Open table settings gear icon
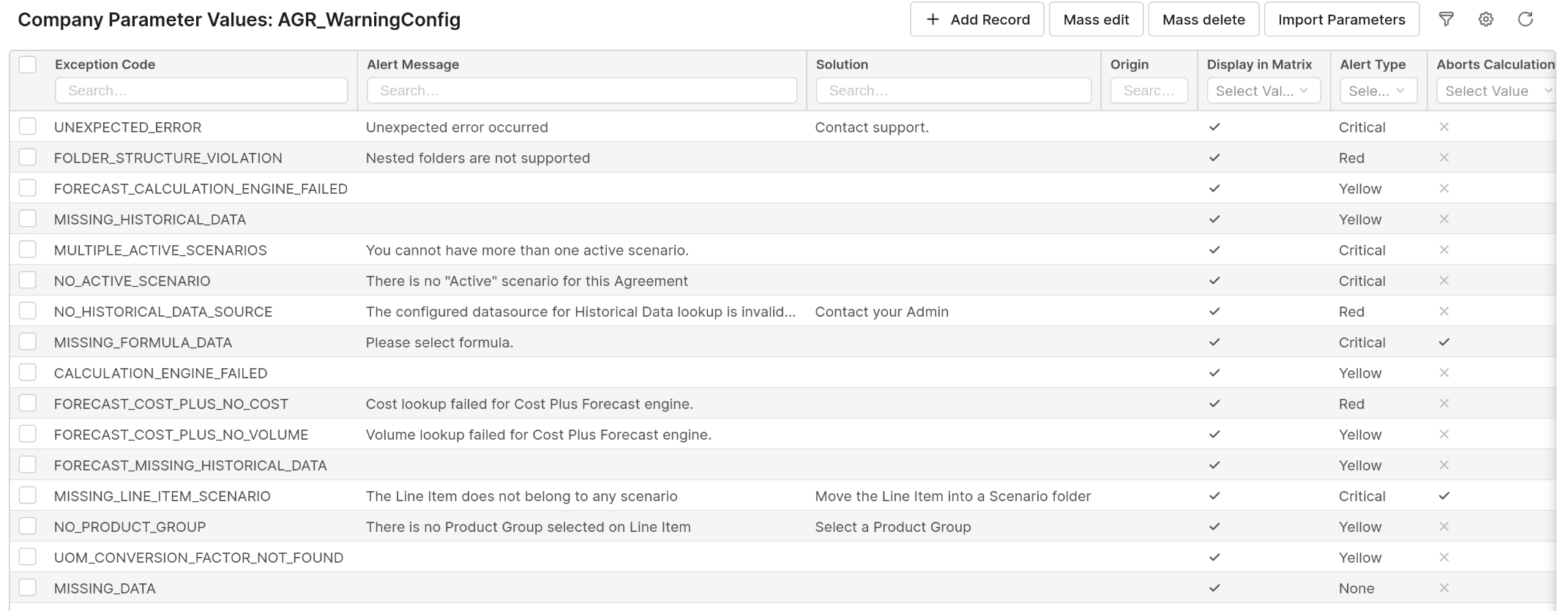The image size is (1568, 611). coord(1485,20)
